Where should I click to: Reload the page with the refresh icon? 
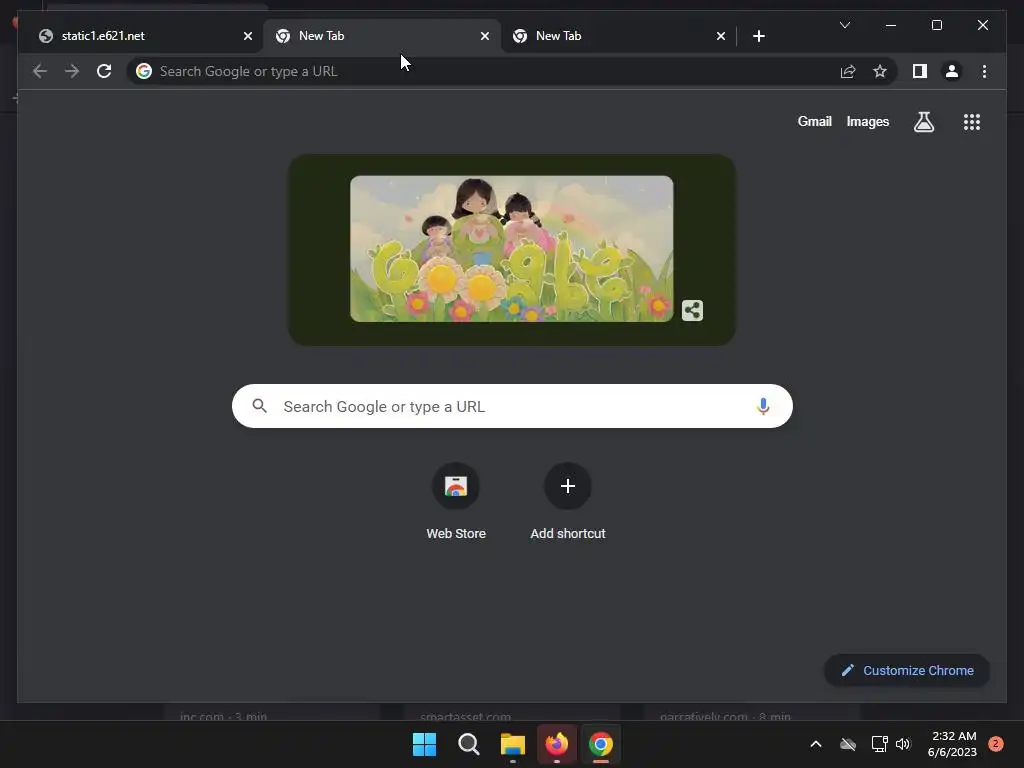104,71
